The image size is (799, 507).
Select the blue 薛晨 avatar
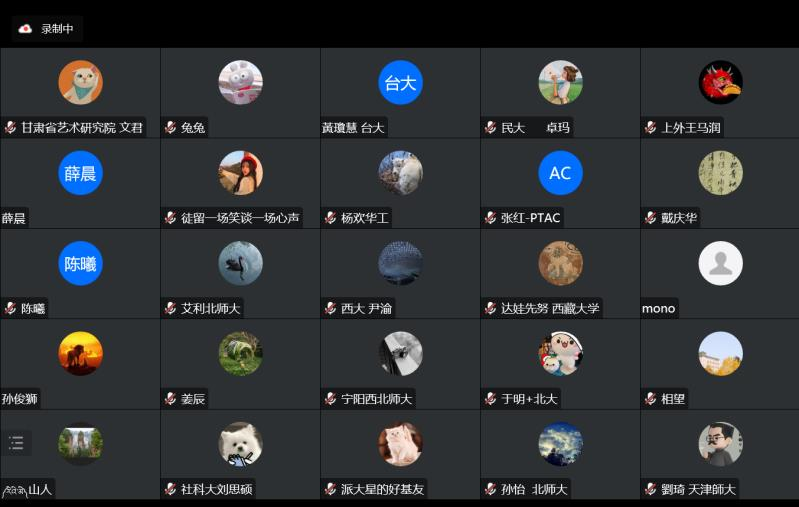click(x=81, y=173)
